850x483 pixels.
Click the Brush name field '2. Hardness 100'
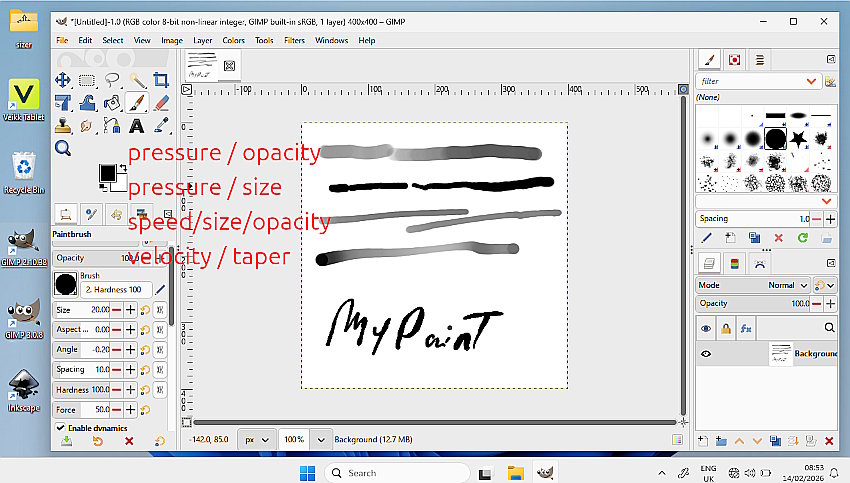pos(115,290)
